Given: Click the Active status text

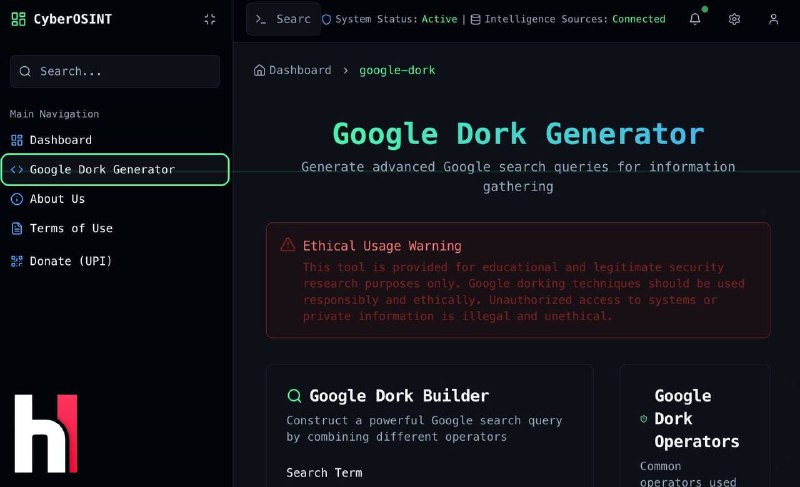Looking at the screenshot, I should (439, 19).
